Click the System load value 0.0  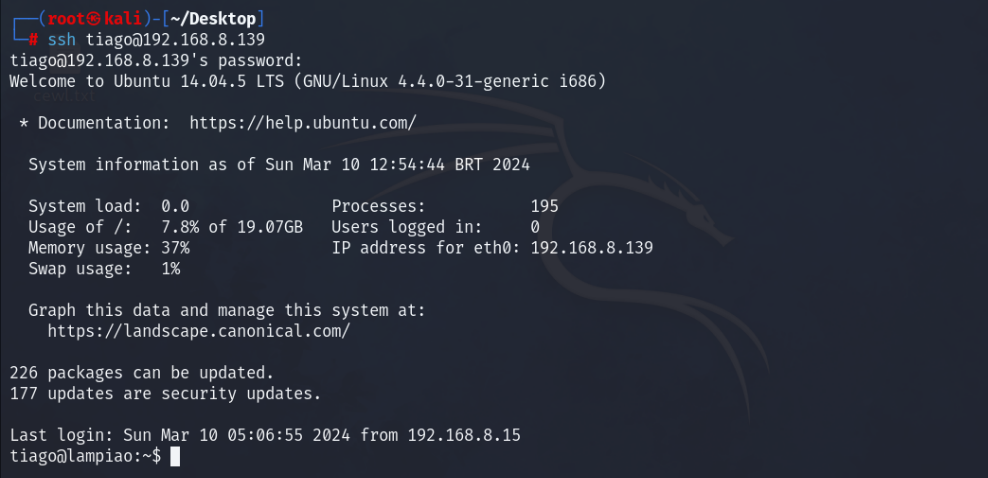coord(175,206)
